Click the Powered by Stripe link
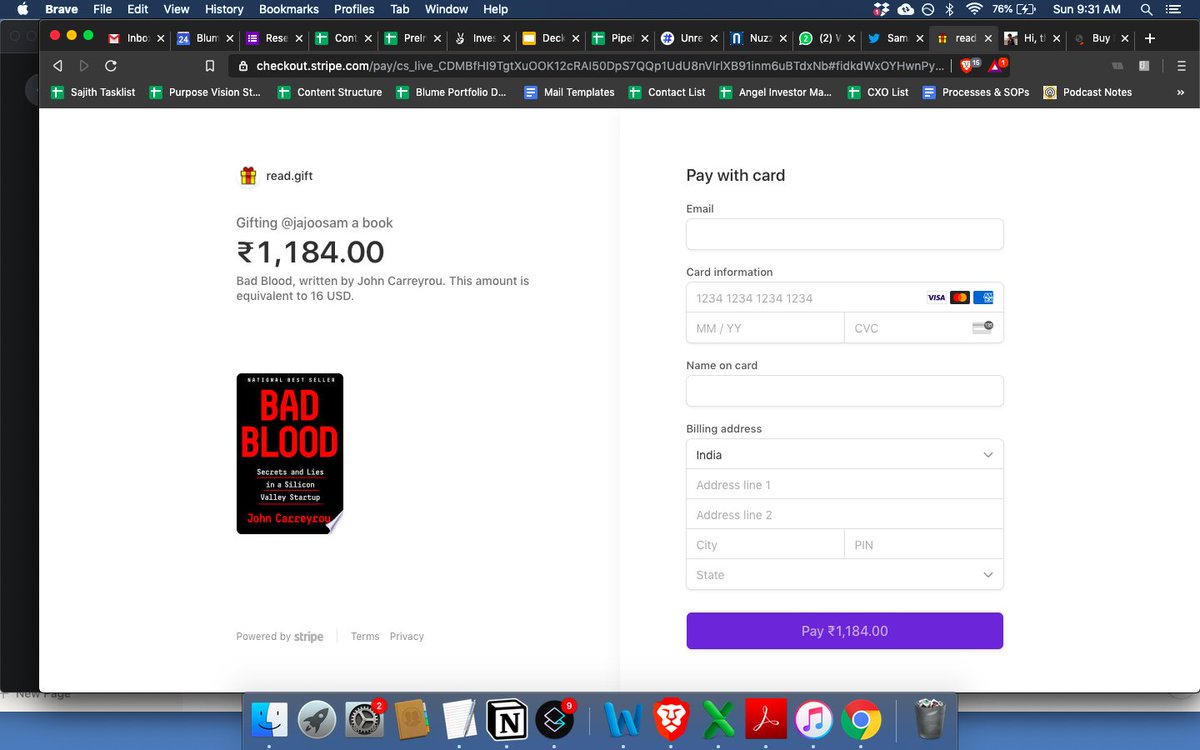Screen dimensions: 1200x750 (280, 636)
